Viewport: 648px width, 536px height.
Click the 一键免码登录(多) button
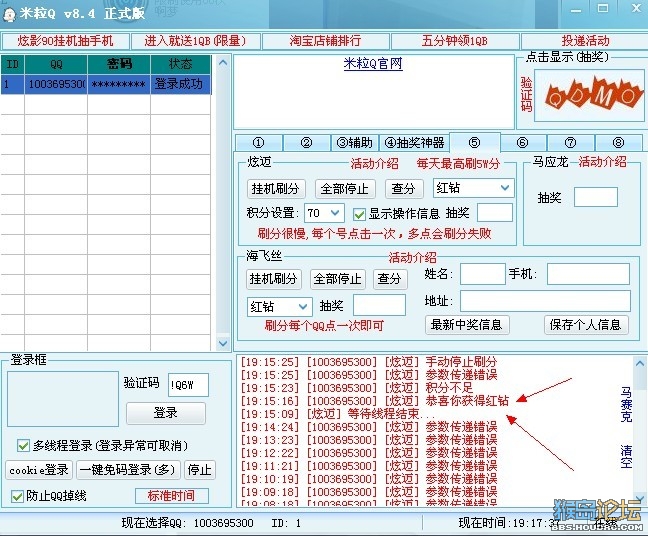coord(128,470)
